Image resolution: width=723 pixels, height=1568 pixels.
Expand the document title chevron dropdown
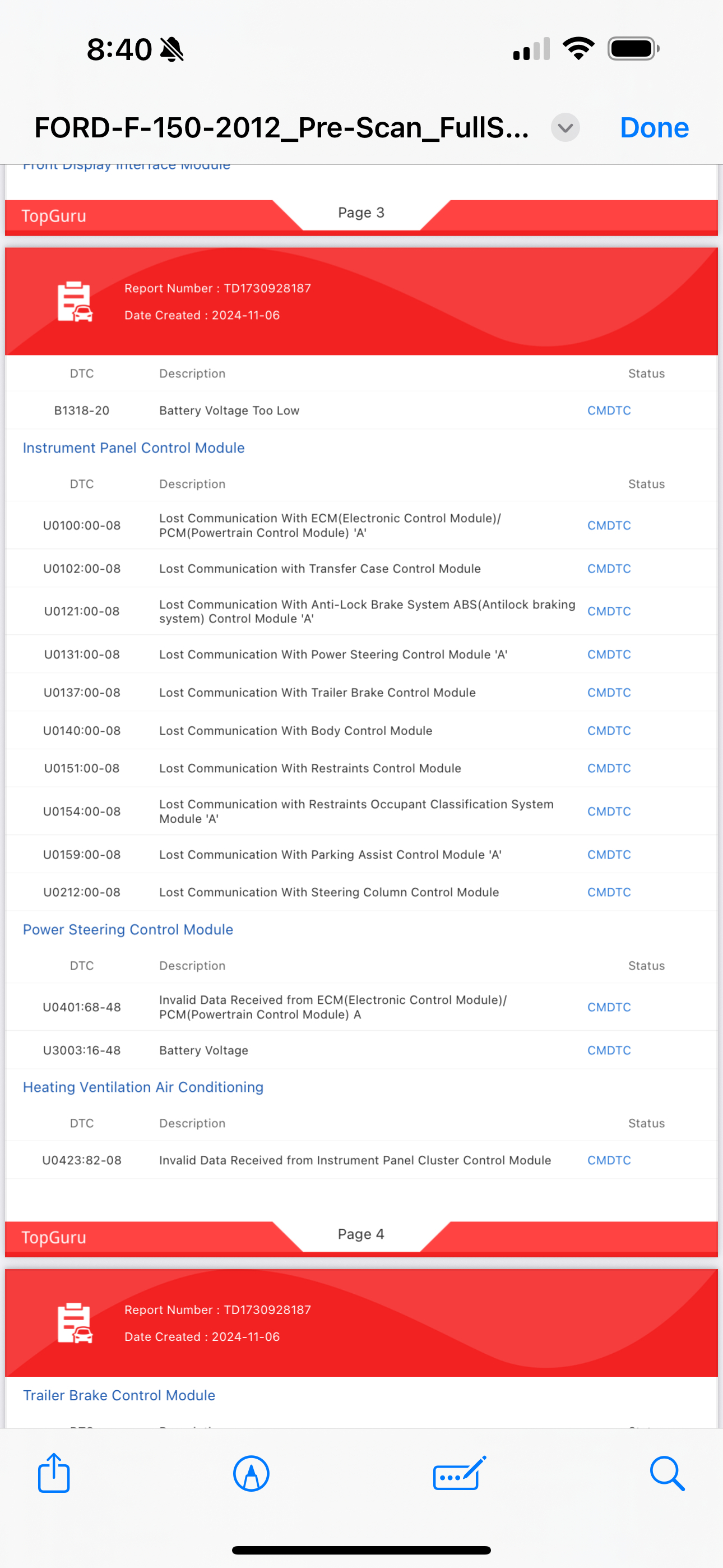566,128
